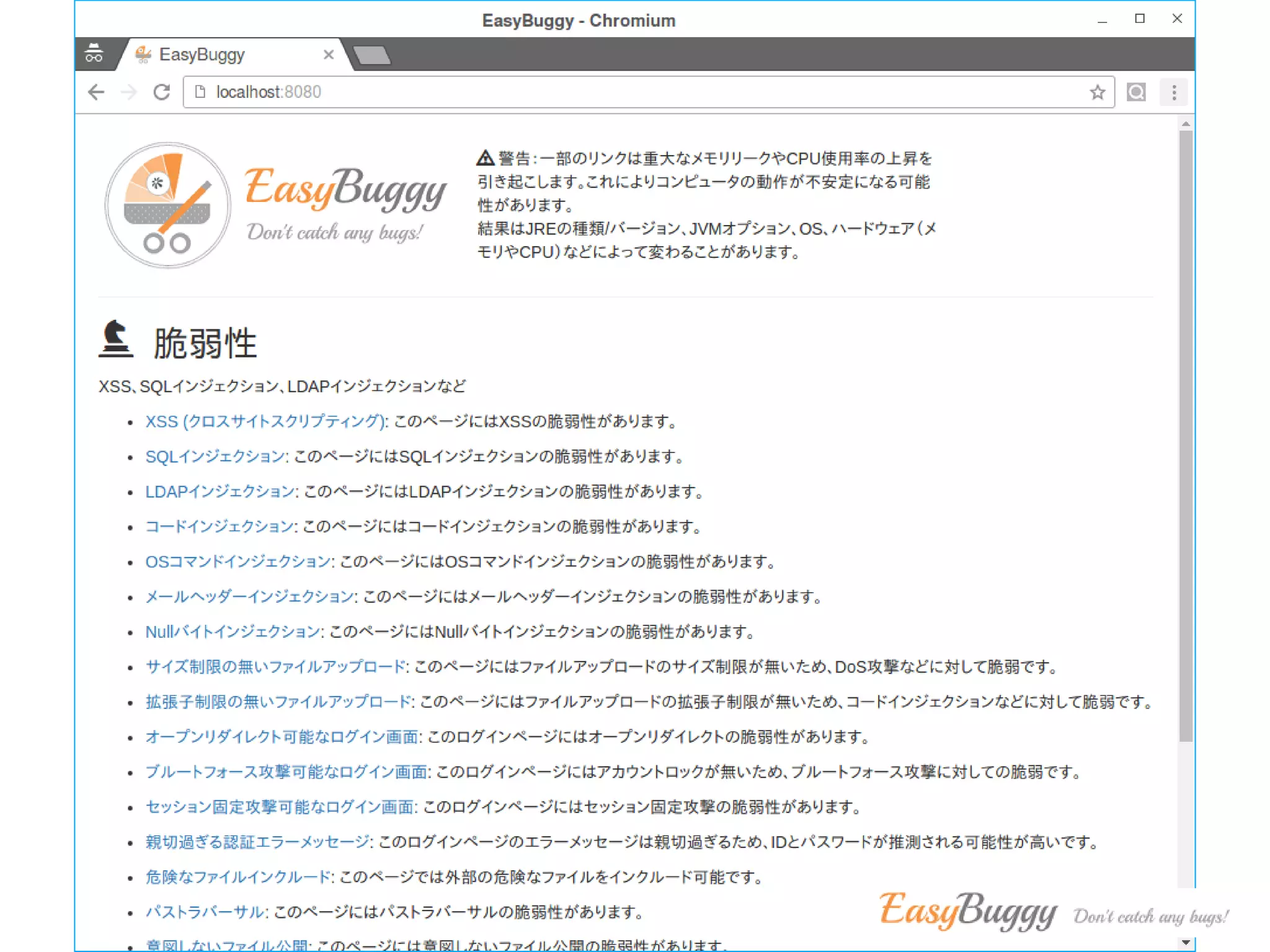Open the Chromium three-dot menu
This screenshot has width=1270, height=952.
pos(1173,92)
